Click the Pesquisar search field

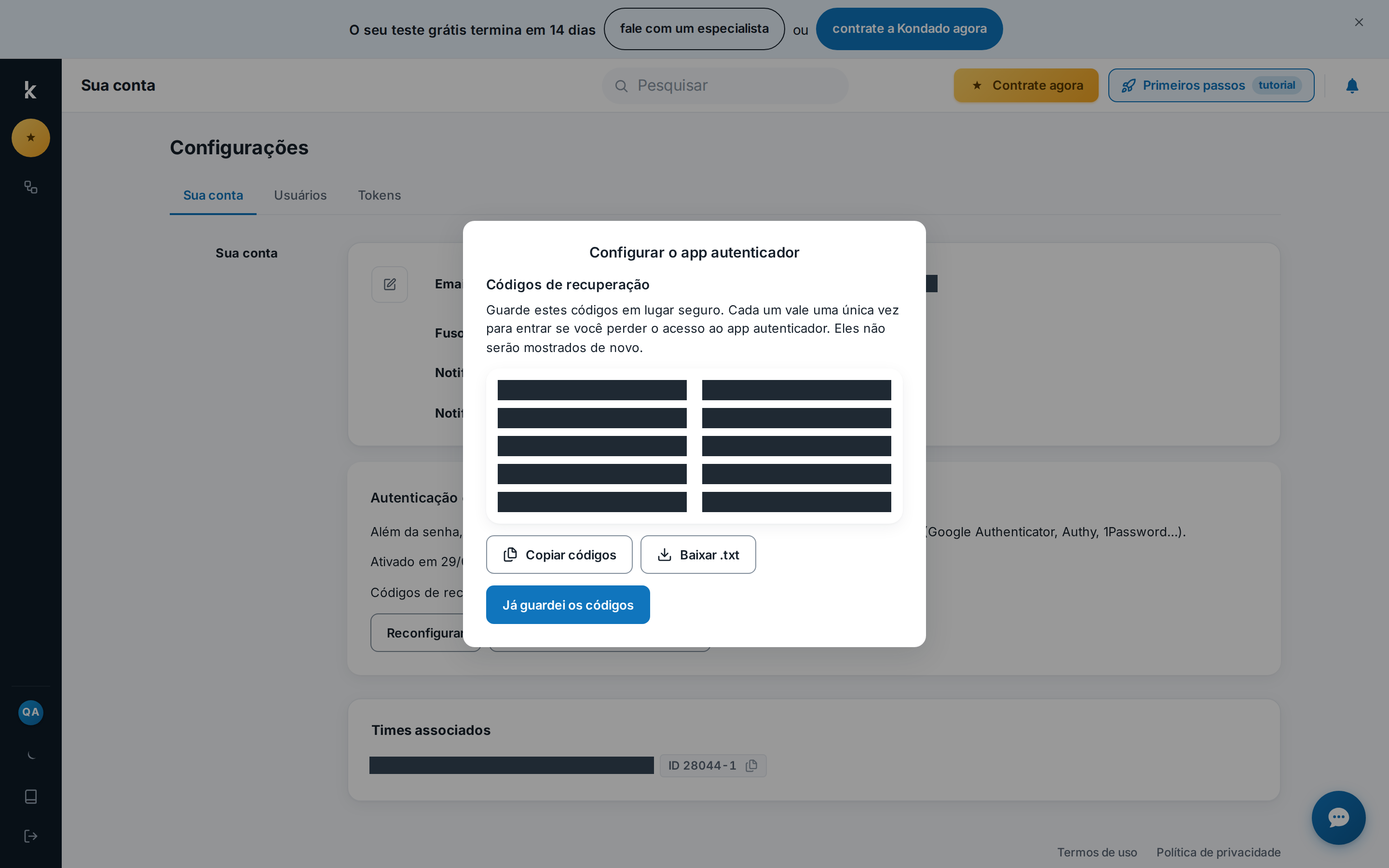tap(725, 85)
